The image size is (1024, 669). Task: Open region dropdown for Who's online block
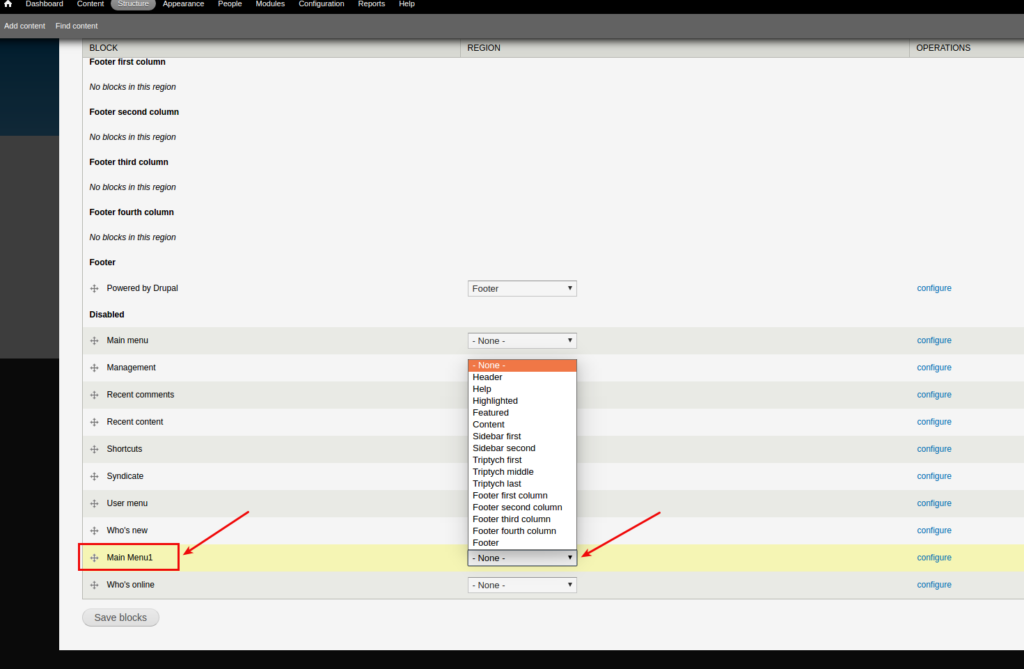[522, 585]
